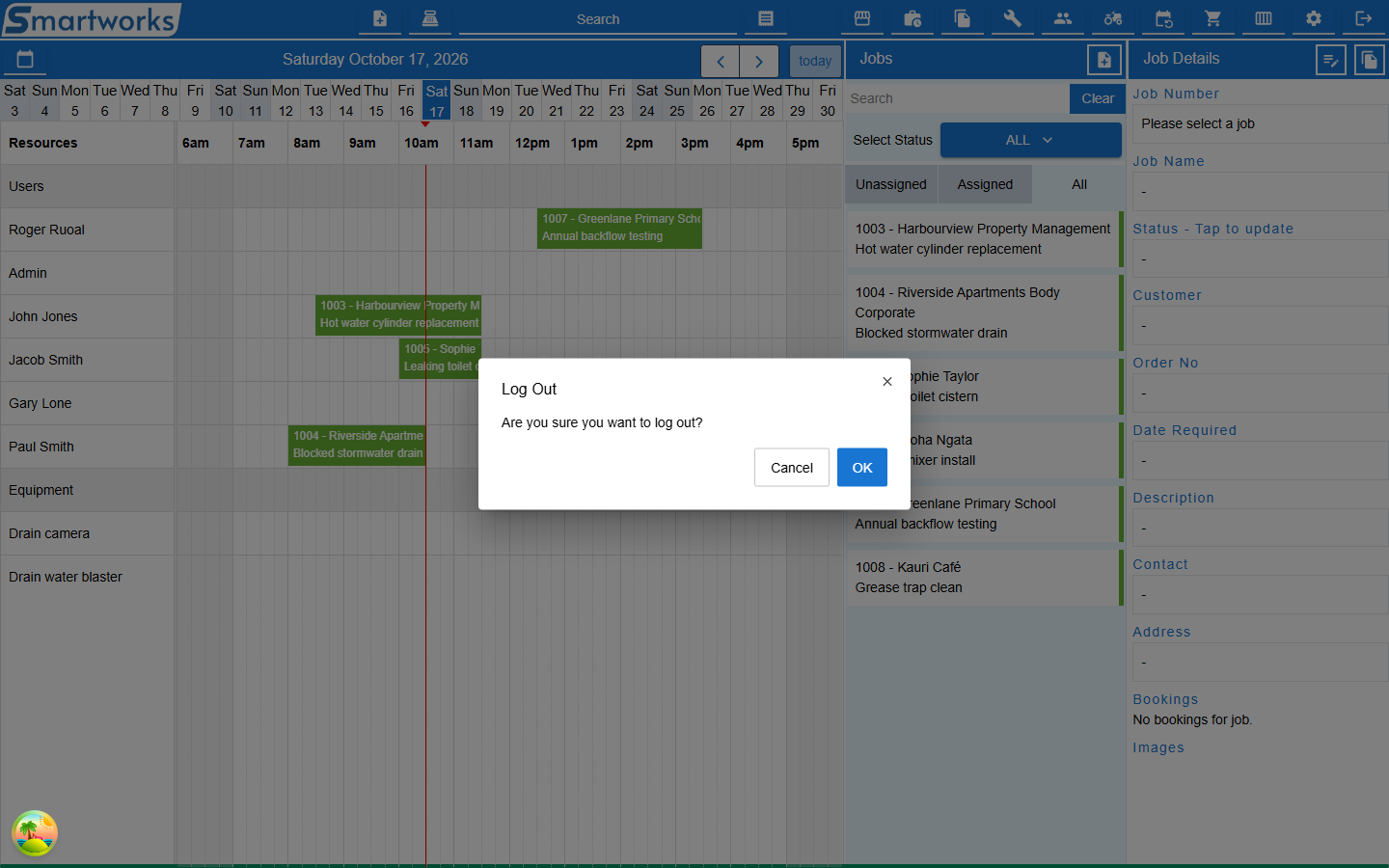Focus the top Search field

598,19
